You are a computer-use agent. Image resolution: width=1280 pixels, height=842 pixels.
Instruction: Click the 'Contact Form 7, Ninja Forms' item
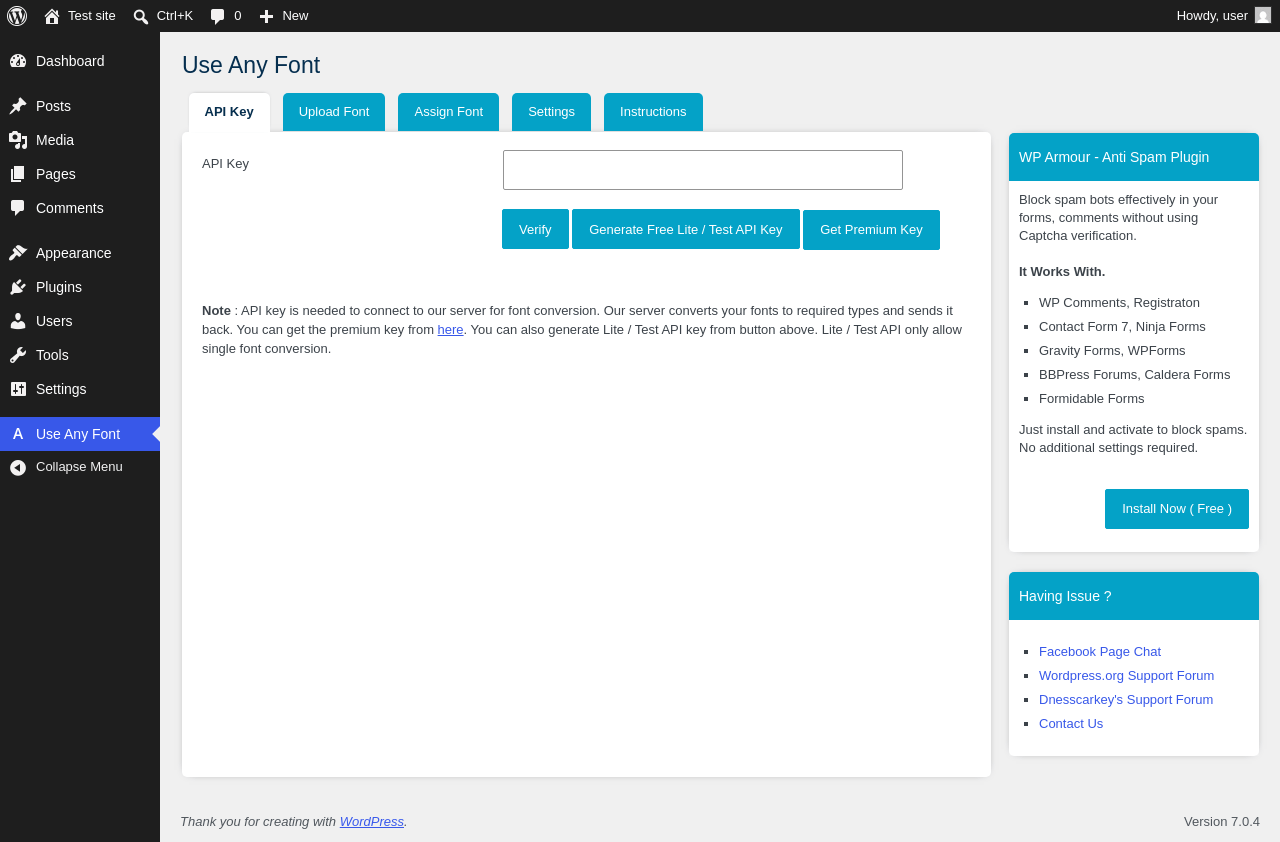(x=1122, y=327)
